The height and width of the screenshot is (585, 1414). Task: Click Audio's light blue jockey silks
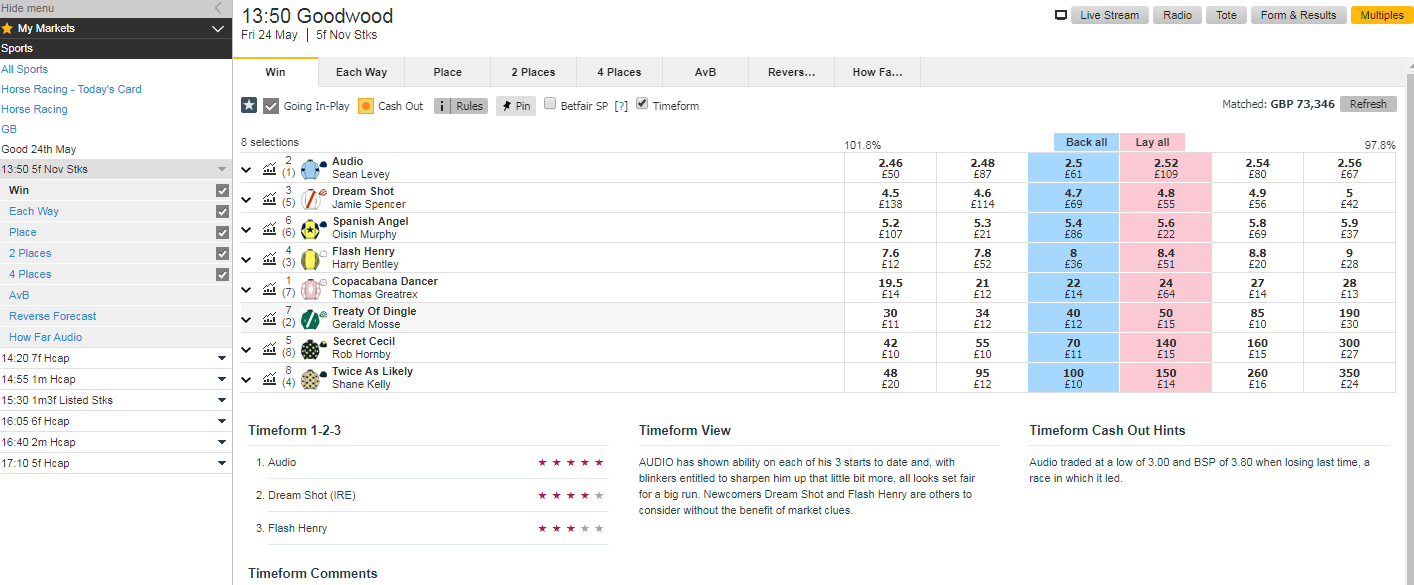point(314,169)
